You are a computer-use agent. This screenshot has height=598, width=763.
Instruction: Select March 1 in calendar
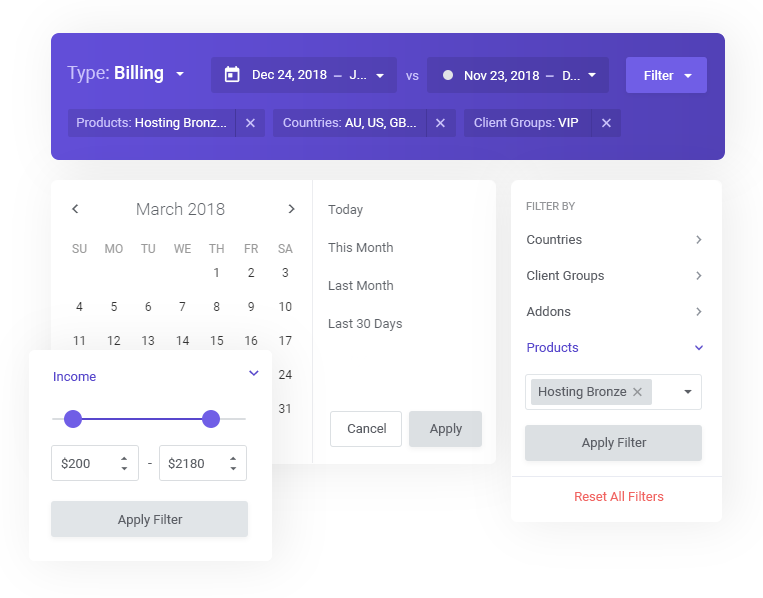pyautogui.click(x=216, y=272)
